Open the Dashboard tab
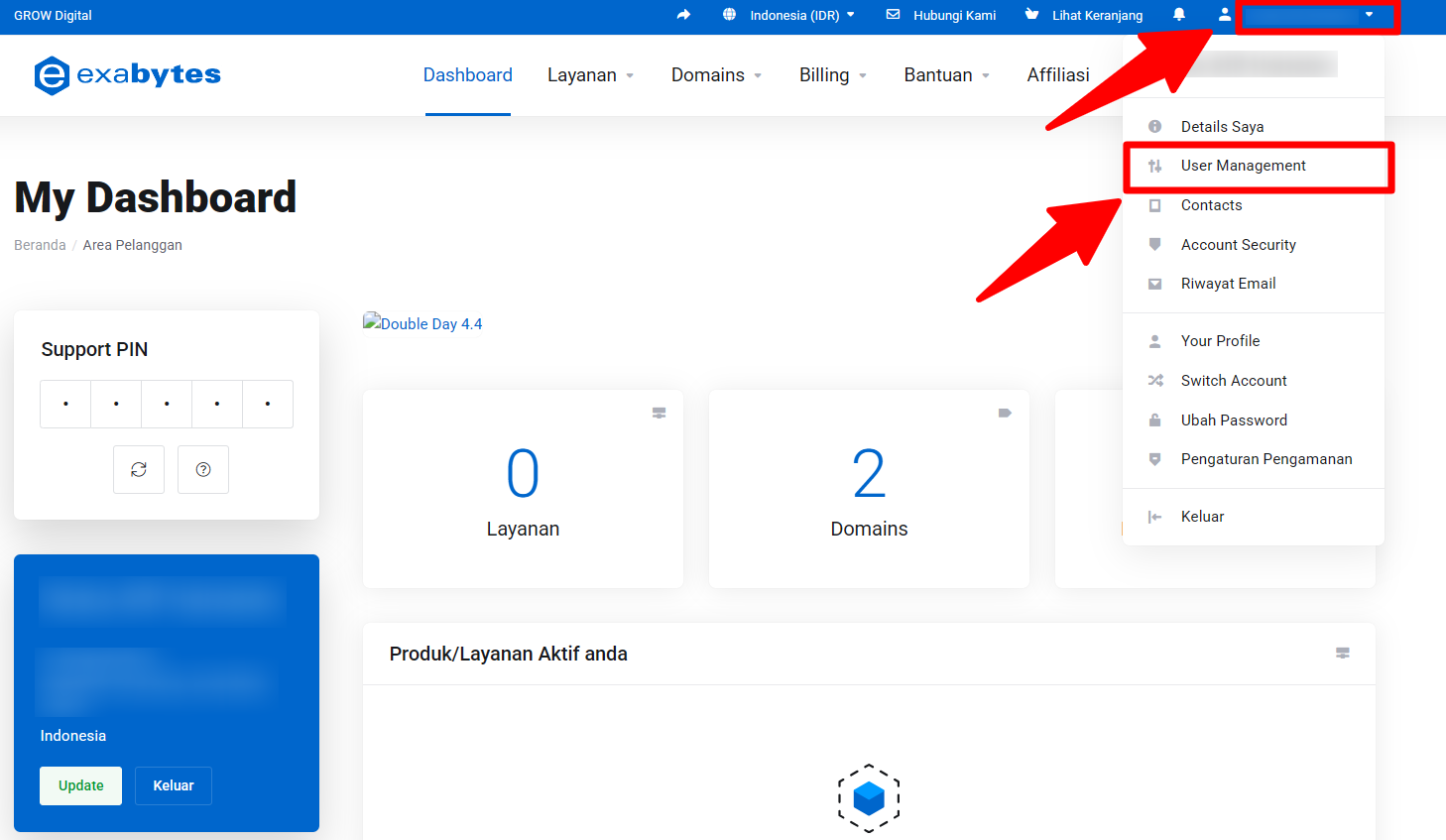This screenshot has width=1446, height=840. tap(468, 75)
